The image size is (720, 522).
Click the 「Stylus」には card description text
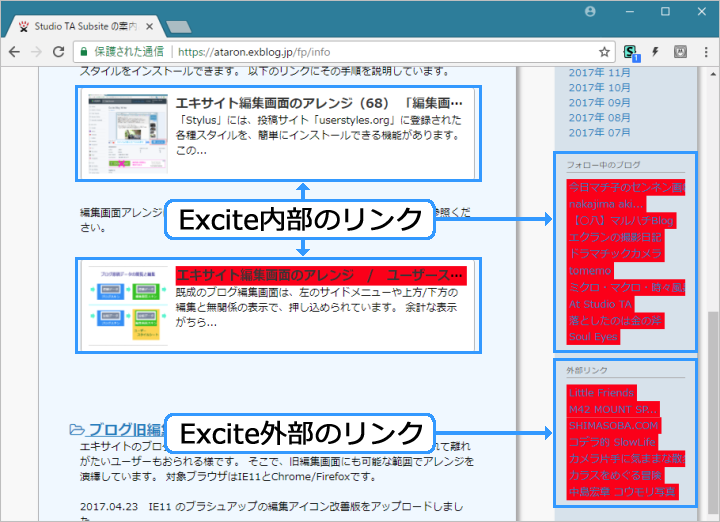click(319, 135)
